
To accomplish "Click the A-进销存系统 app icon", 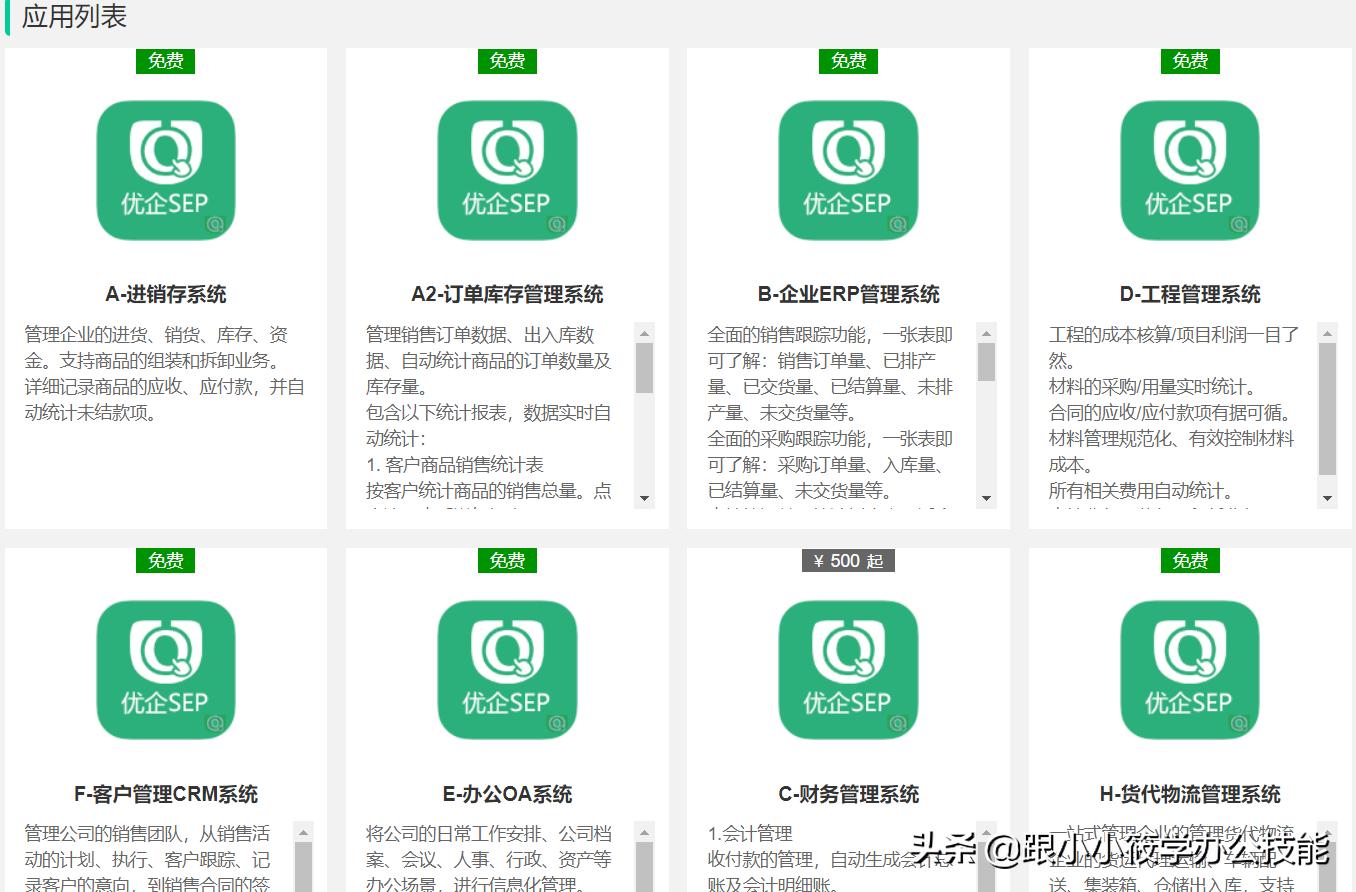I will (165, 168).
